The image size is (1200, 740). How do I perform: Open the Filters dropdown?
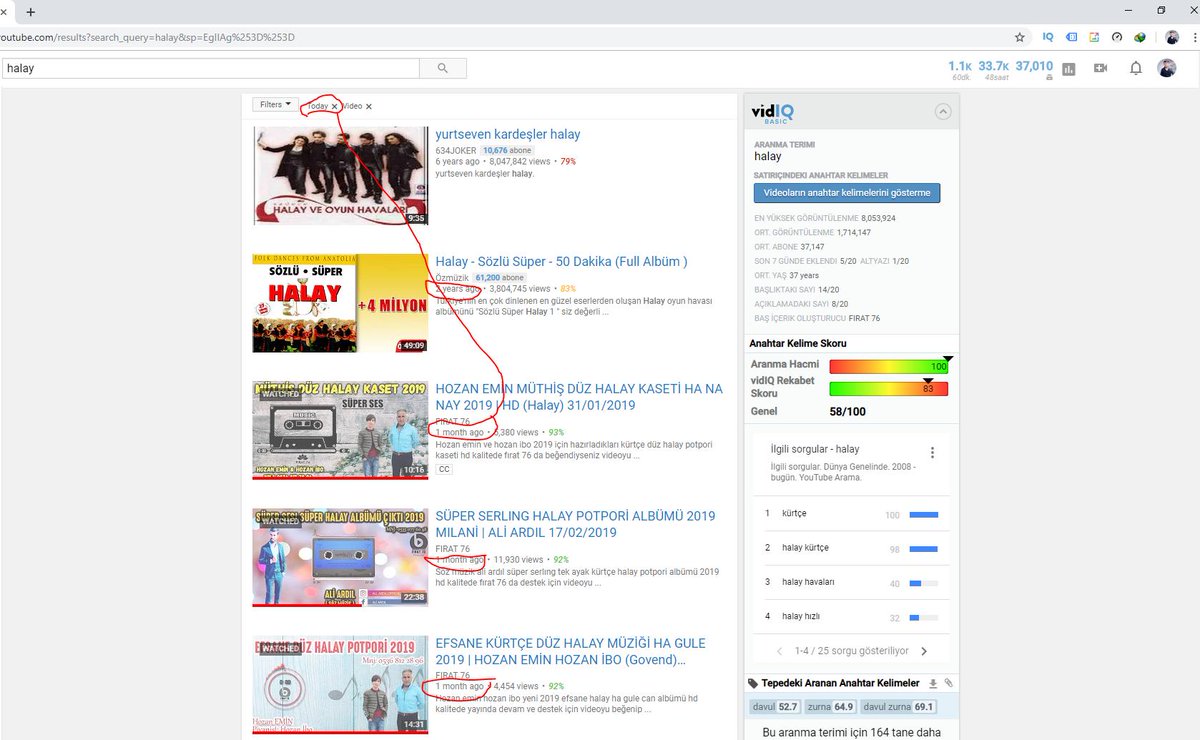275,104
